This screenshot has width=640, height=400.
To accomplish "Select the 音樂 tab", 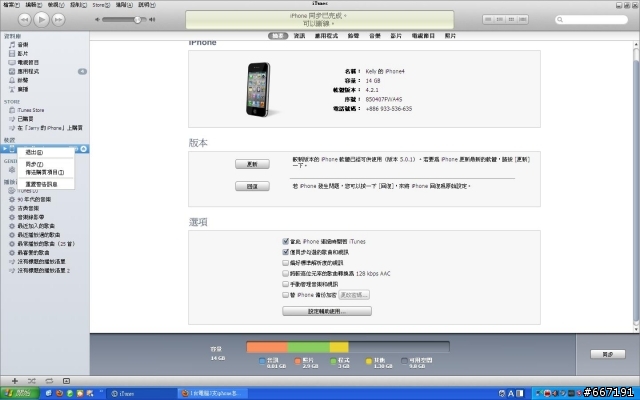I will tap(375, 36).
